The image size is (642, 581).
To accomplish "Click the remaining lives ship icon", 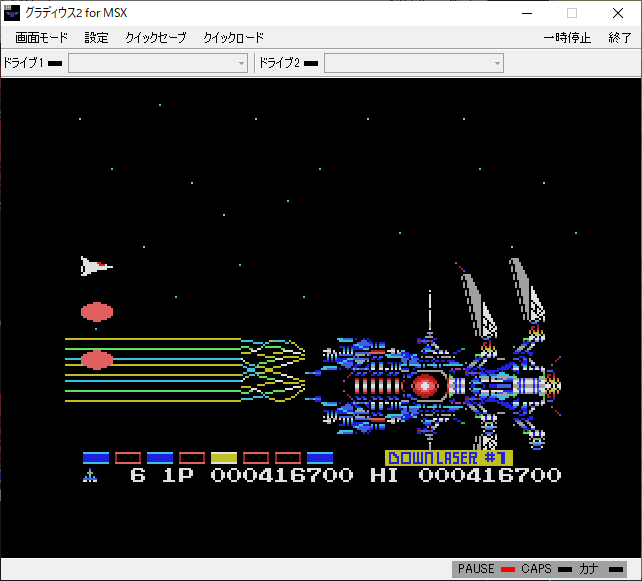I will click(x=90, y=475).
